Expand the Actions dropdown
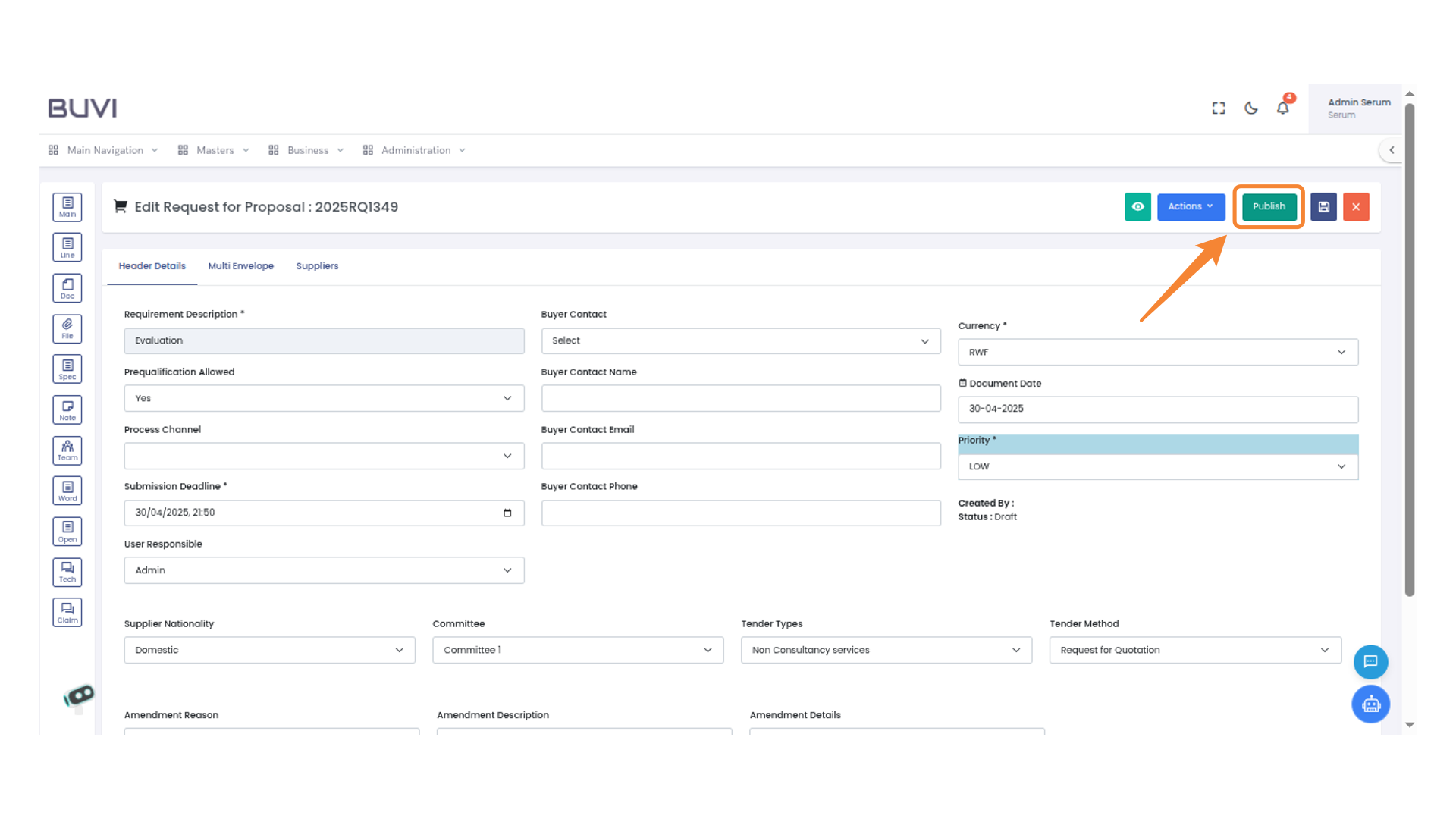This screenshot has width=1456, height=819. tap(1191, 207)
